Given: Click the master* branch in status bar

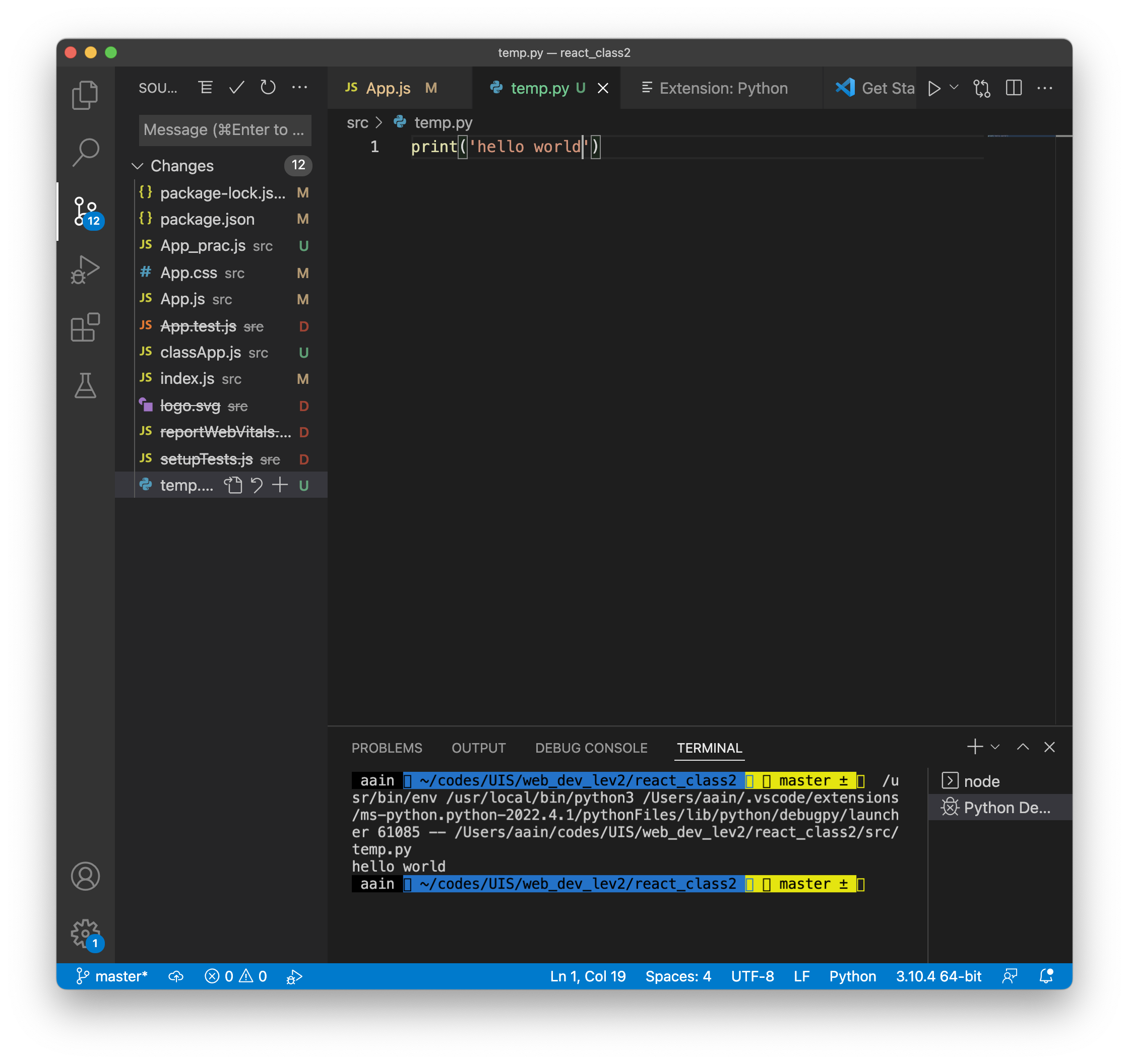Looking at the screenshot, I should point(112,976).
